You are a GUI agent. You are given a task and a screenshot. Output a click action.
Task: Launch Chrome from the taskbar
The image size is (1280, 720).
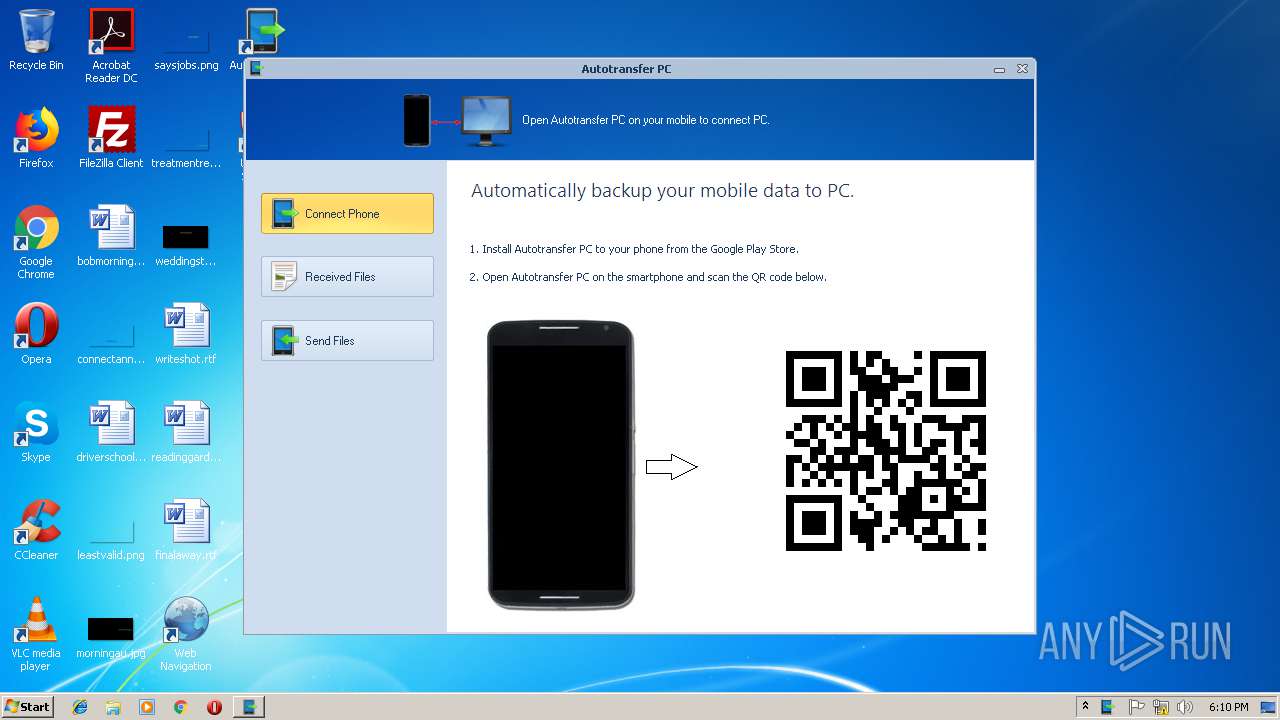tap(180, 707)
